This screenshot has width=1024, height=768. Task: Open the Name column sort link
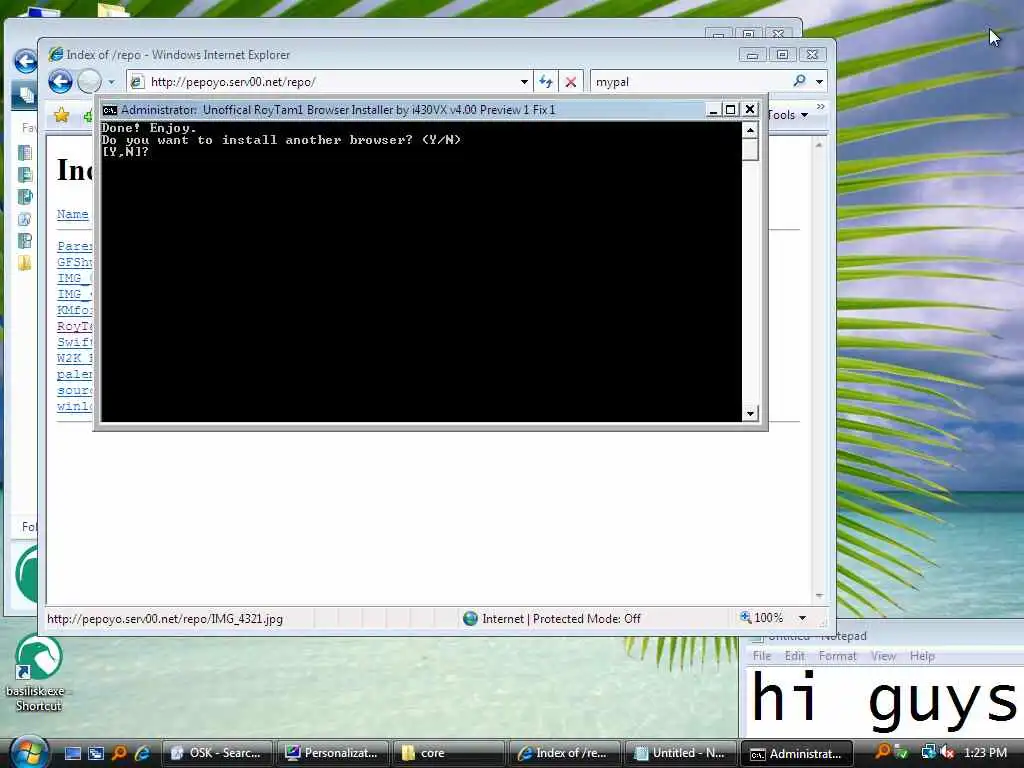tap(72, 214)
